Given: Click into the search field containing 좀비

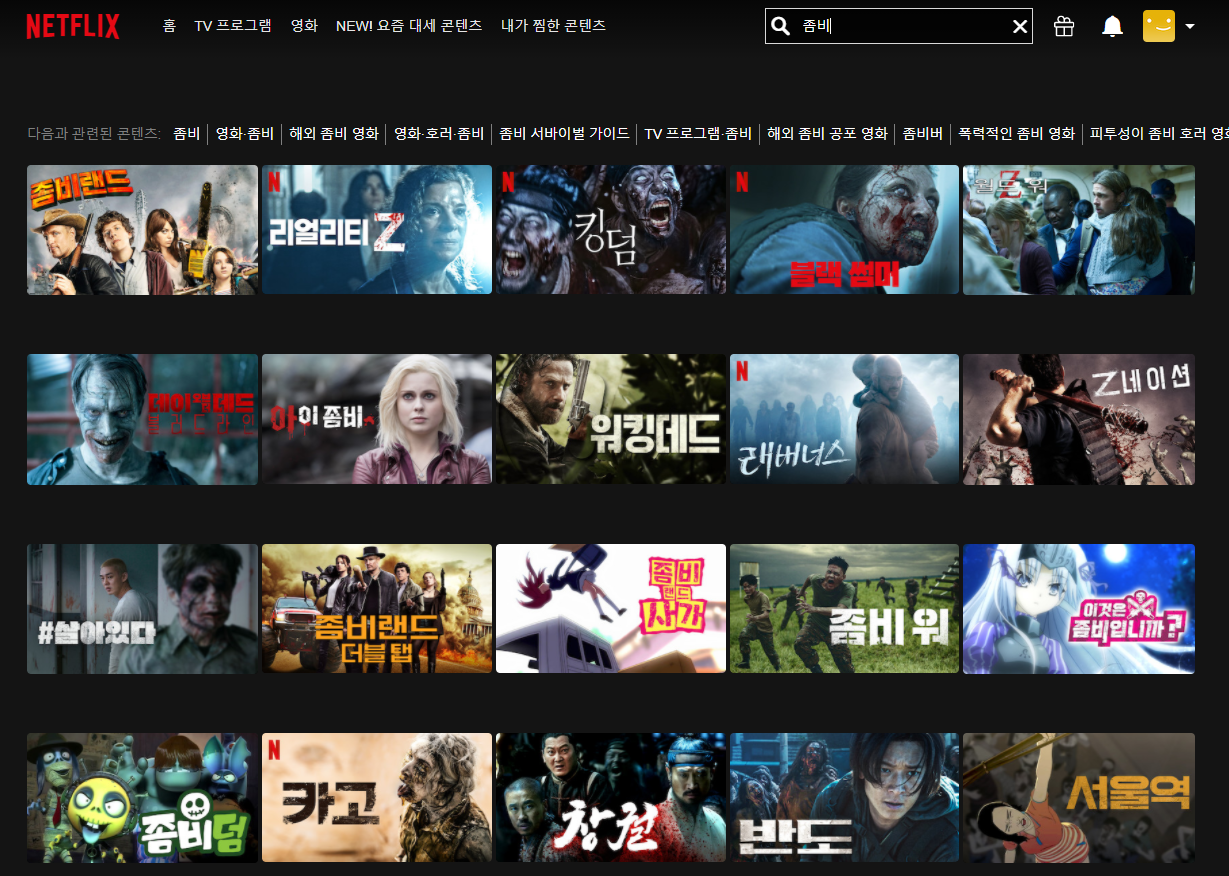Looking at the screenshot, I should [x=899, y=26].
